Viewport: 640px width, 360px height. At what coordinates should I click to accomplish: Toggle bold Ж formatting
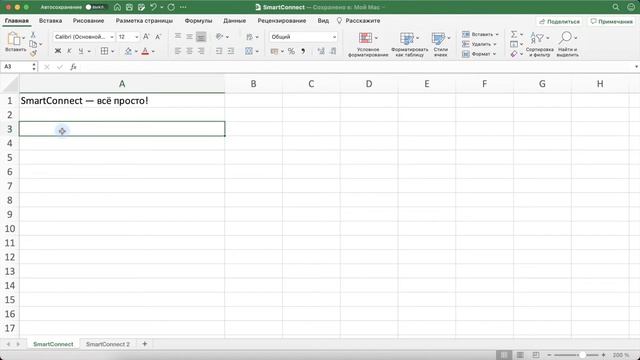58,51
